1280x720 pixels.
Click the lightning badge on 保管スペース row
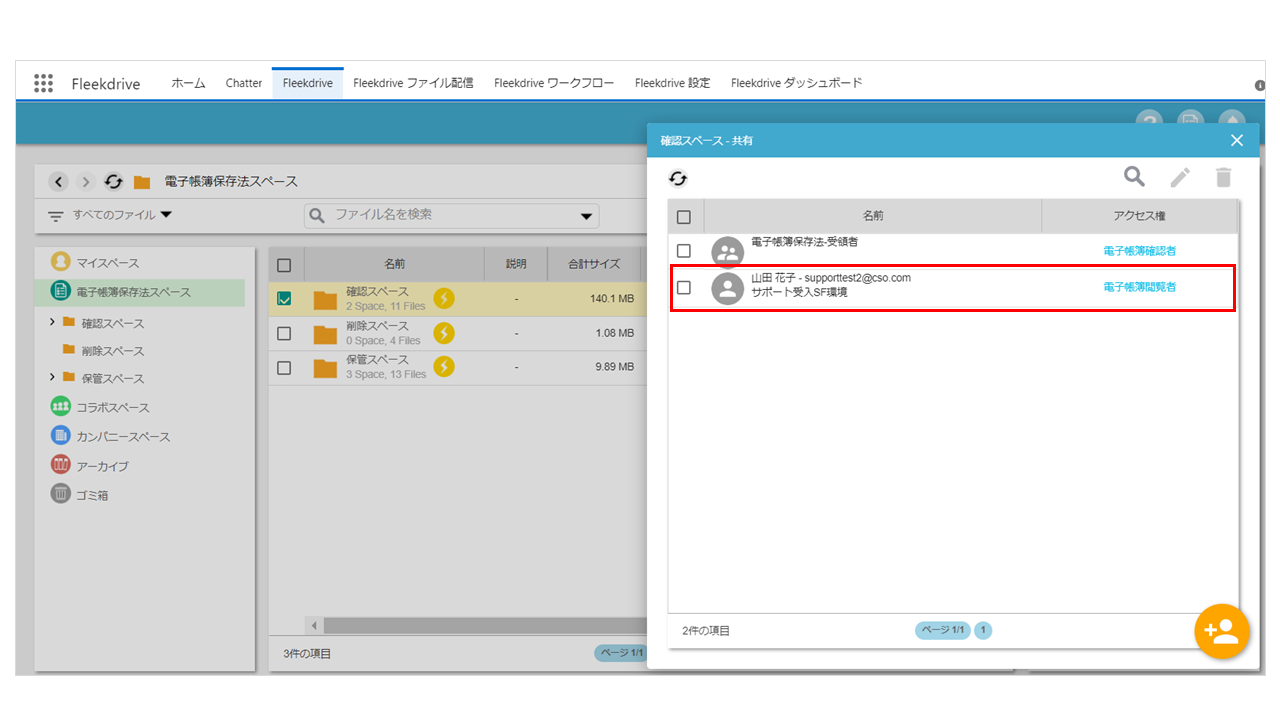pyautogui.click(x=444, y=367)
